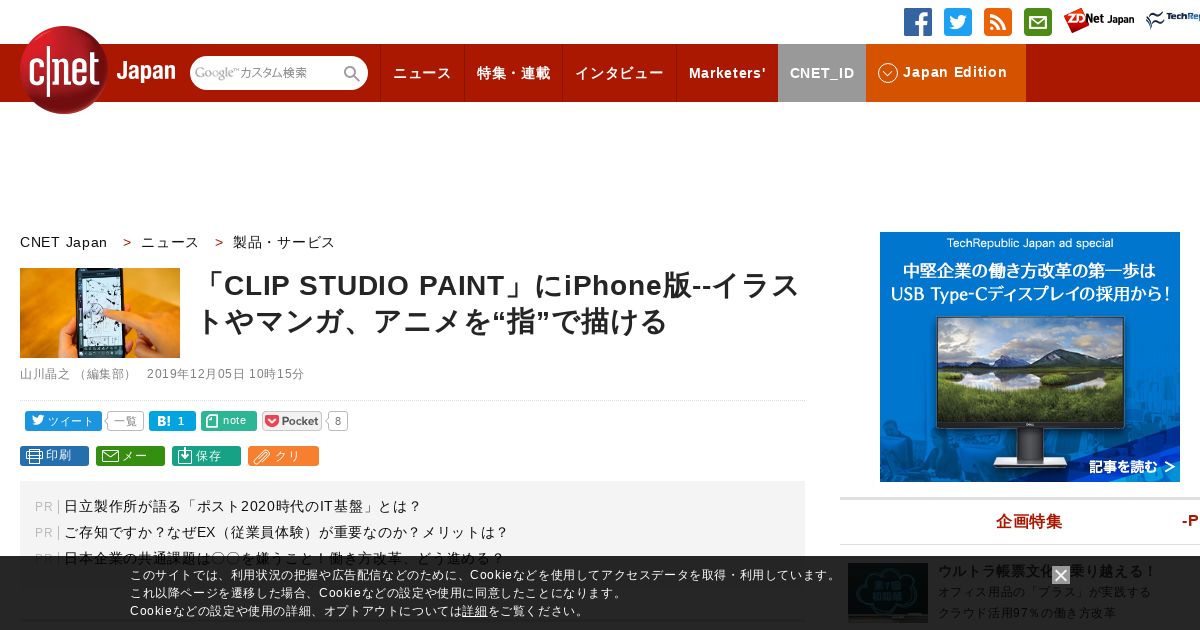Open PR link about EX 従業員体験
Image resolution: width=1200 pixels, height=630 pixels.
pyautogui.click(x=286, y=532)
